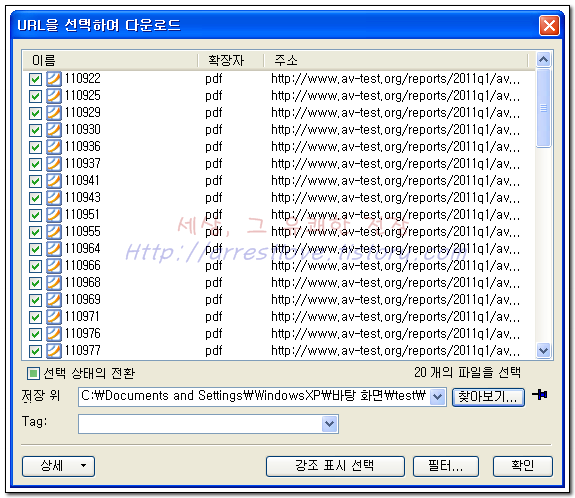The image size is (575, 498).
Task: Uncheck the checkbox for file 110964
Action: tap(35, 249)
